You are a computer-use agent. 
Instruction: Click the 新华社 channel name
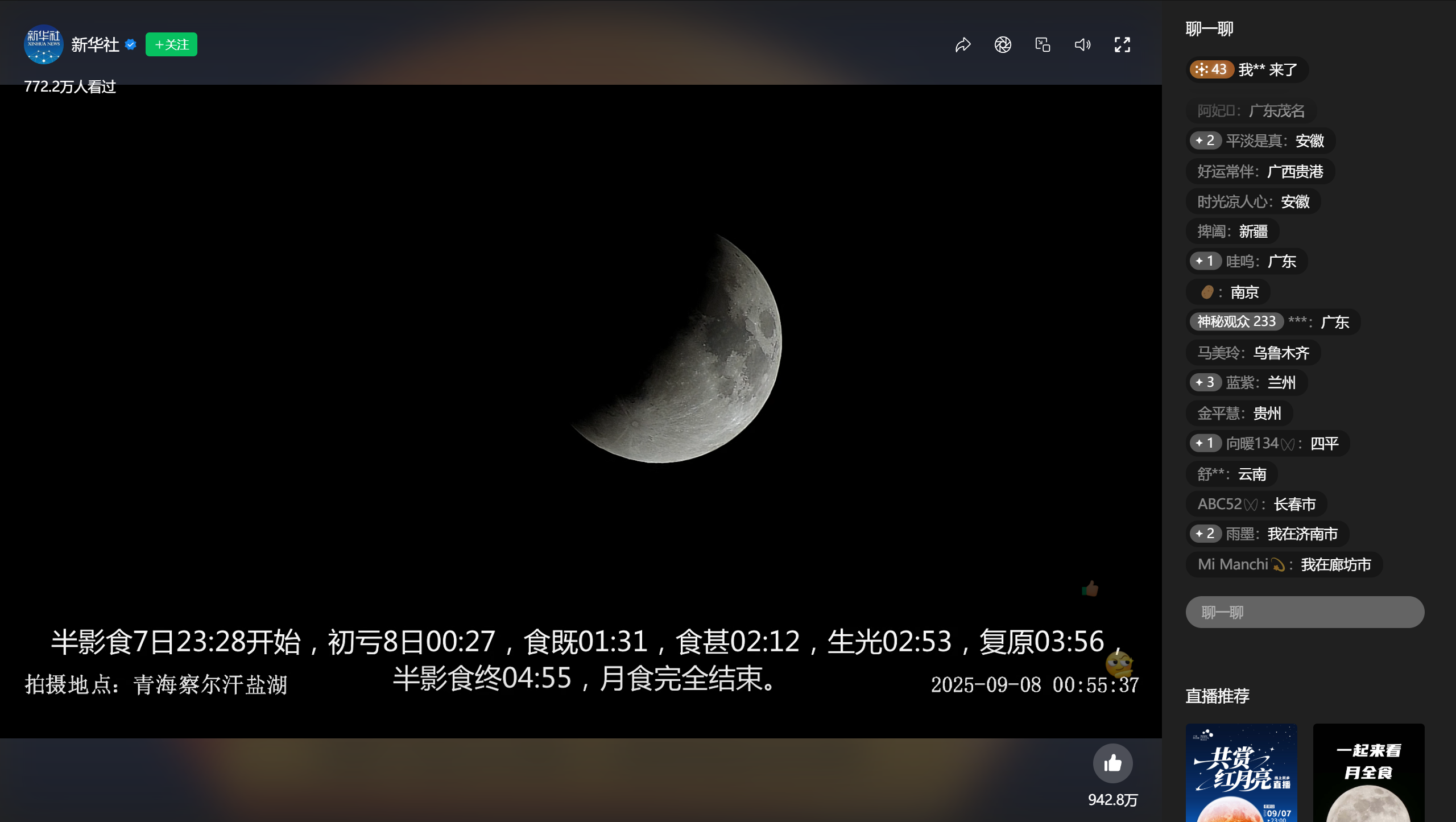point(95,44)
